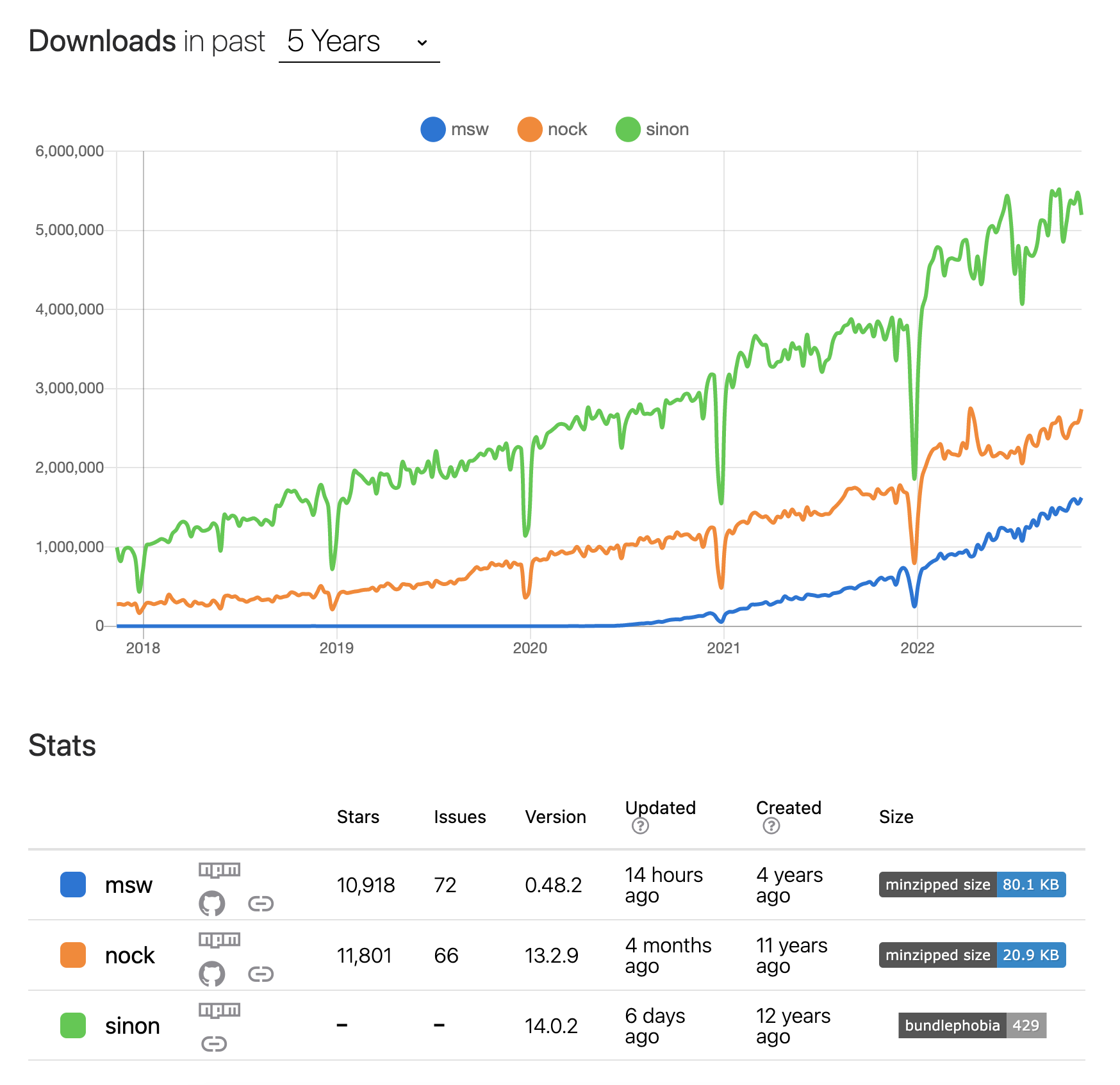Viewport: 1120px width, 1085px height.
Task: Click the 2019 x-axis label
Action: [x=336, y=648]
